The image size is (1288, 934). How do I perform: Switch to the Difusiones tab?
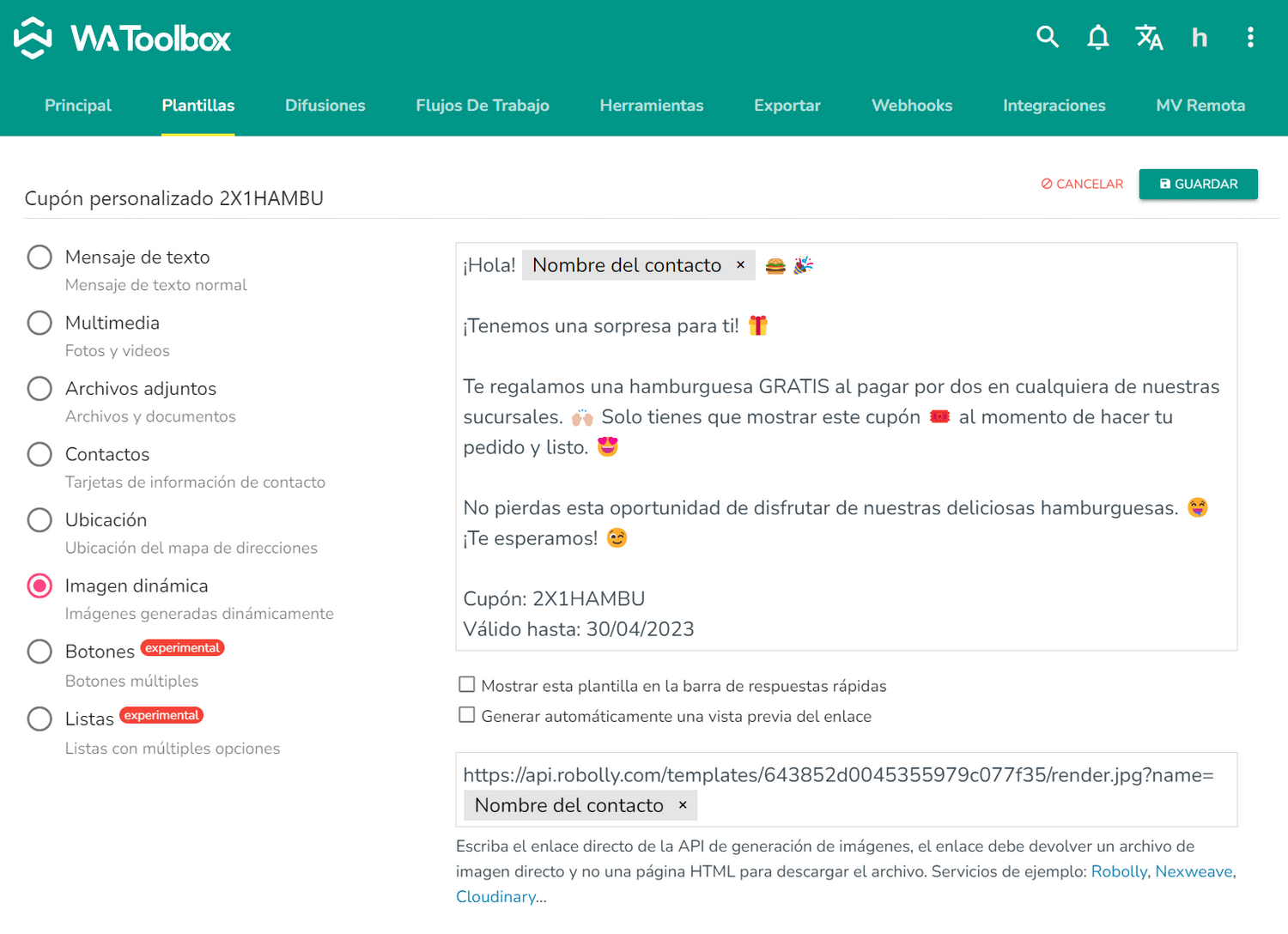pos(325,105)
